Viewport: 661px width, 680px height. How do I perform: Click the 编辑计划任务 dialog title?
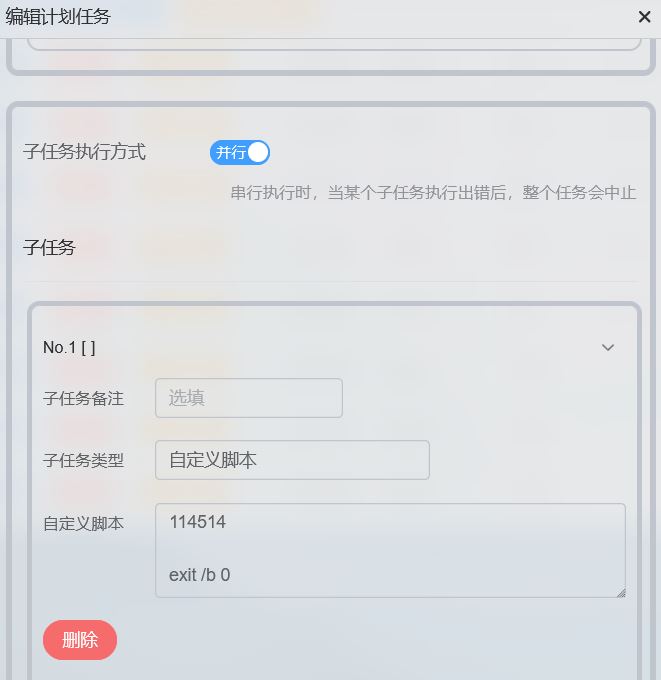click(x=58, y=17)
